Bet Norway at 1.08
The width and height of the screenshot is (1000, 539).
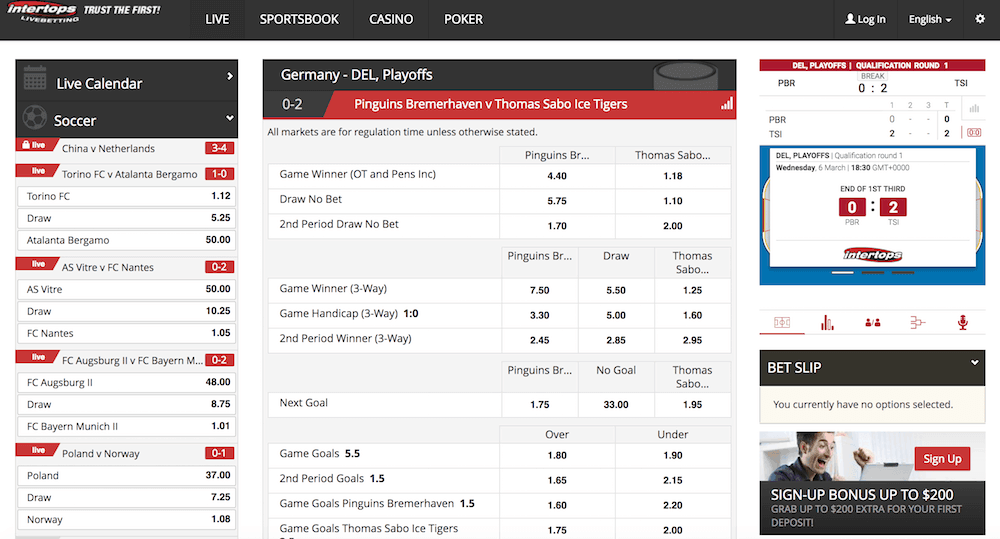click(126, 519)
